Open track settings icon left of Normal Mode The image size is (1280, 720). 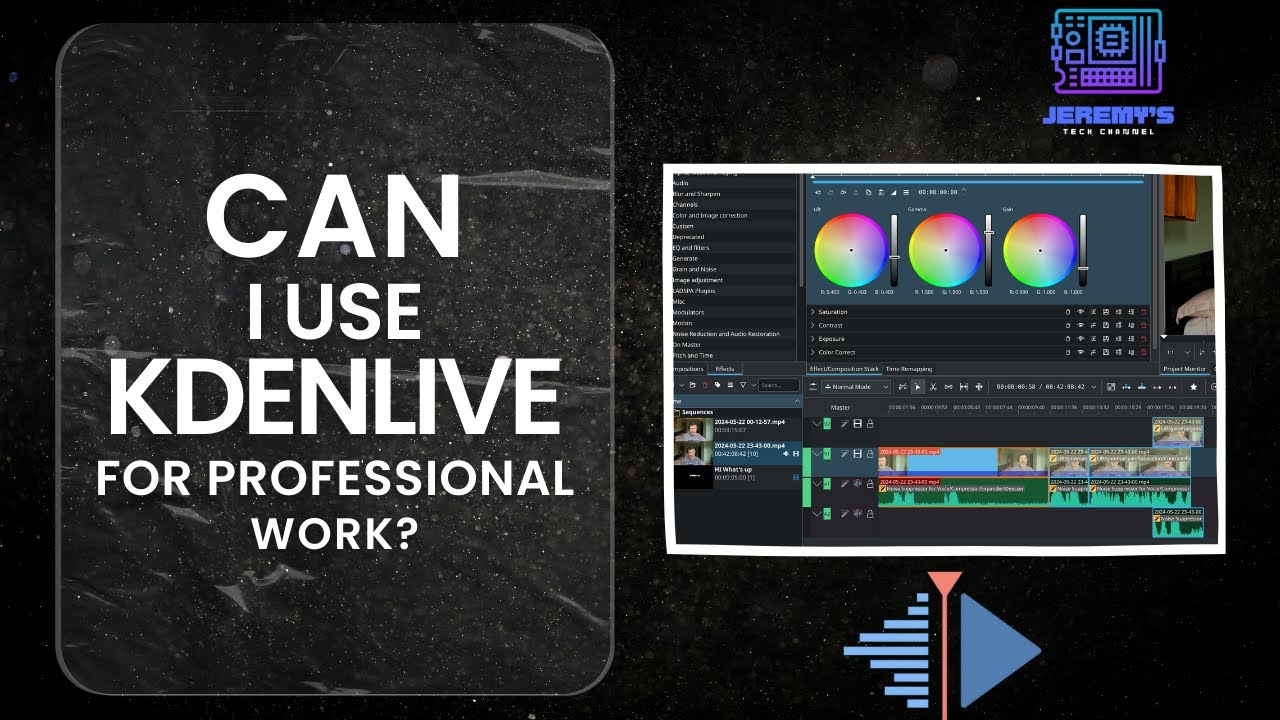[x=813, y=386]
